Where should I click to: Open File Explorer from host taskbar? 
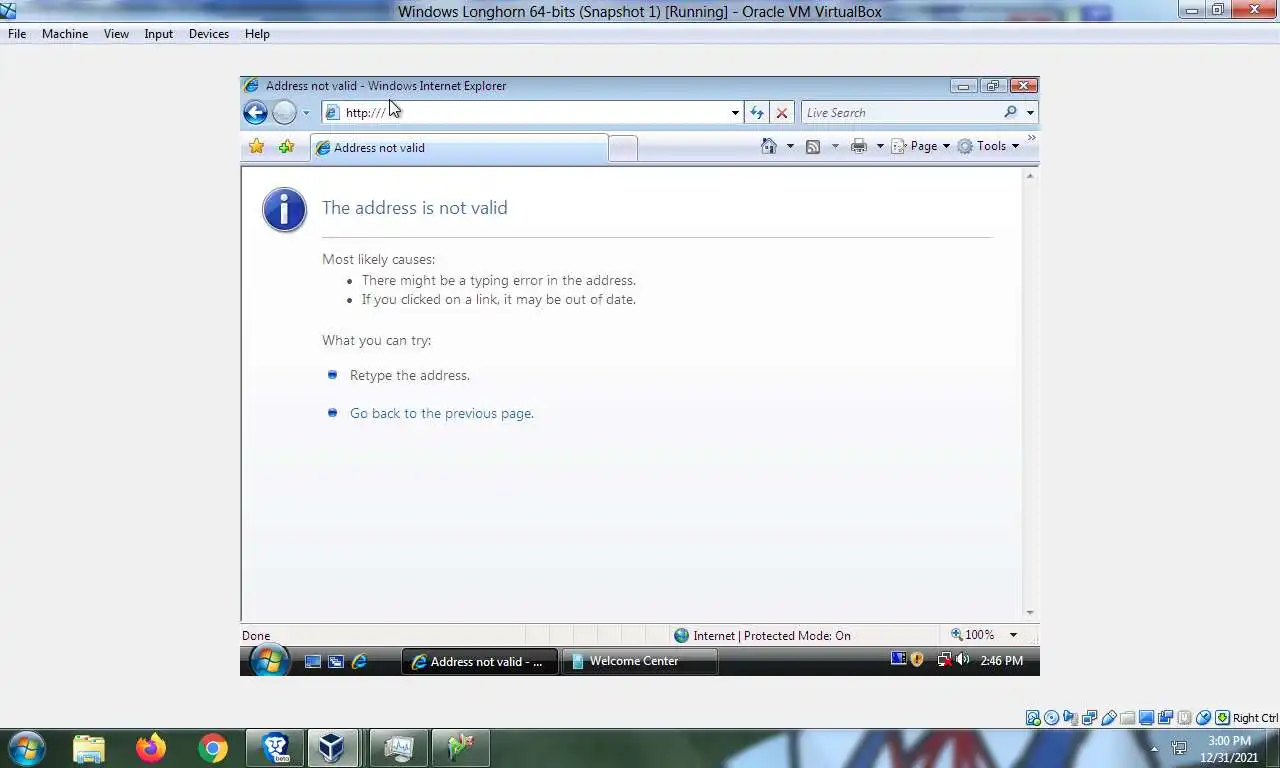pos(89,748)
